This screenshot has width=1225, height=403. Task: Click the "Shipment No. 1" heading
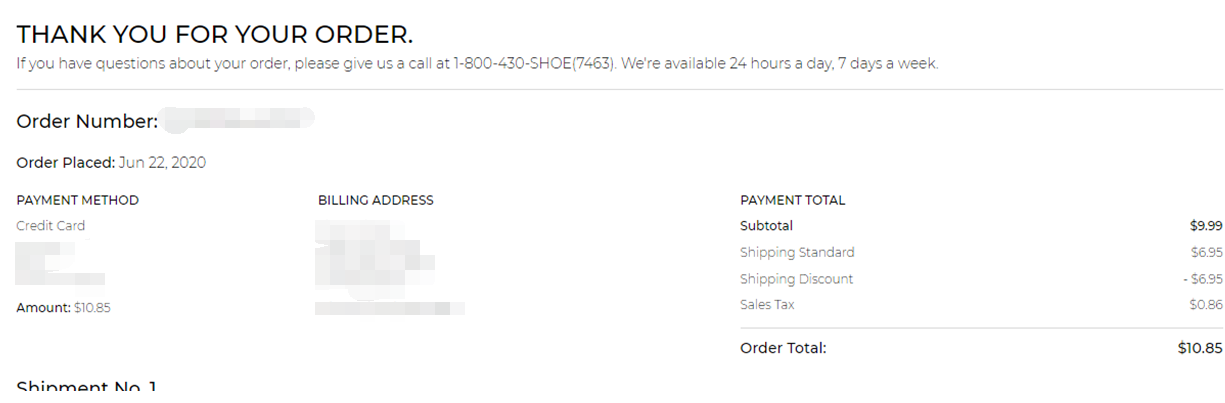coord(87,387)
